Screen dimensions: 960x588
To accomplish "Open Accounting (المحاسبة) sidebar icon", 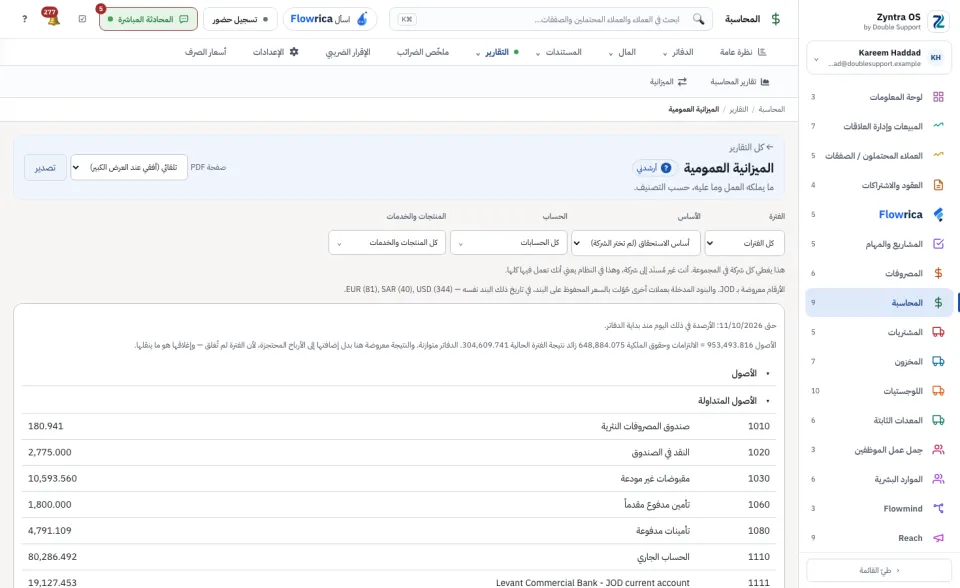I will 938,303.
